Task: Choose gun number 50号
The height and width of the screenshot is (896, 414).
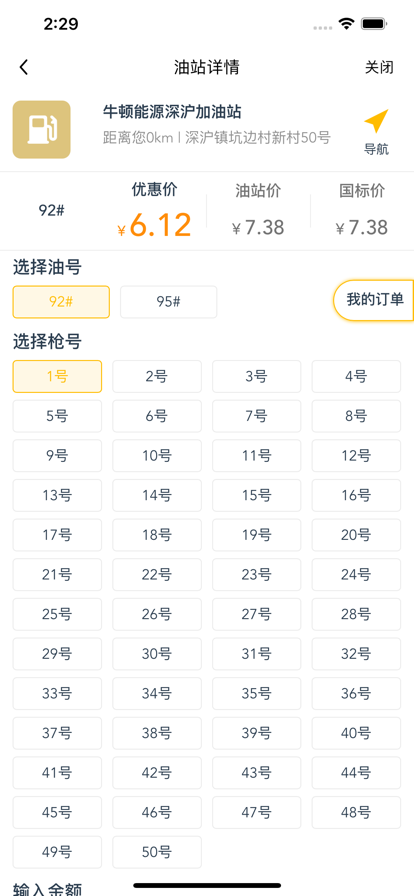Action: [157, 853]
